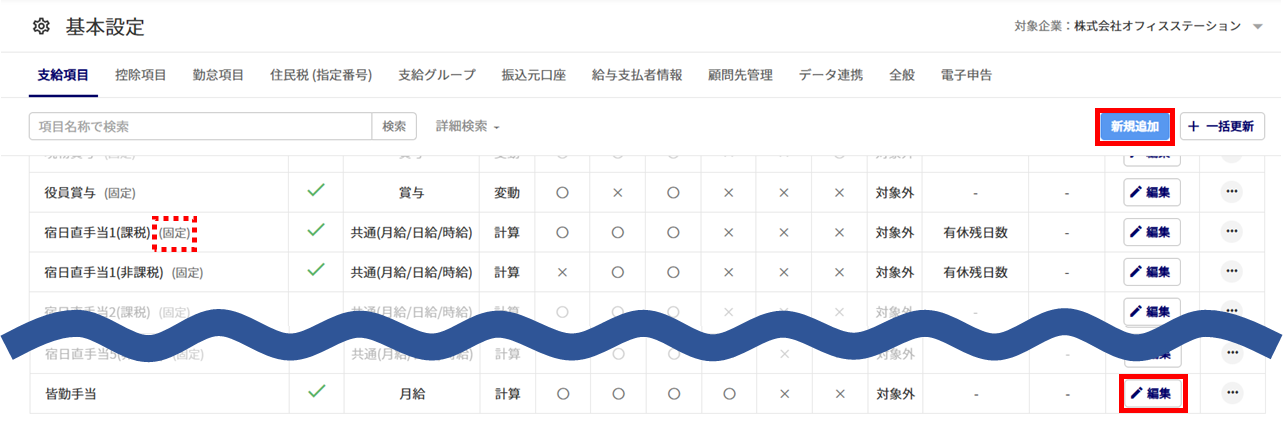1283x421 pixels.
Task: Edit the 役員賞与 item
Action: point(1152,192)
